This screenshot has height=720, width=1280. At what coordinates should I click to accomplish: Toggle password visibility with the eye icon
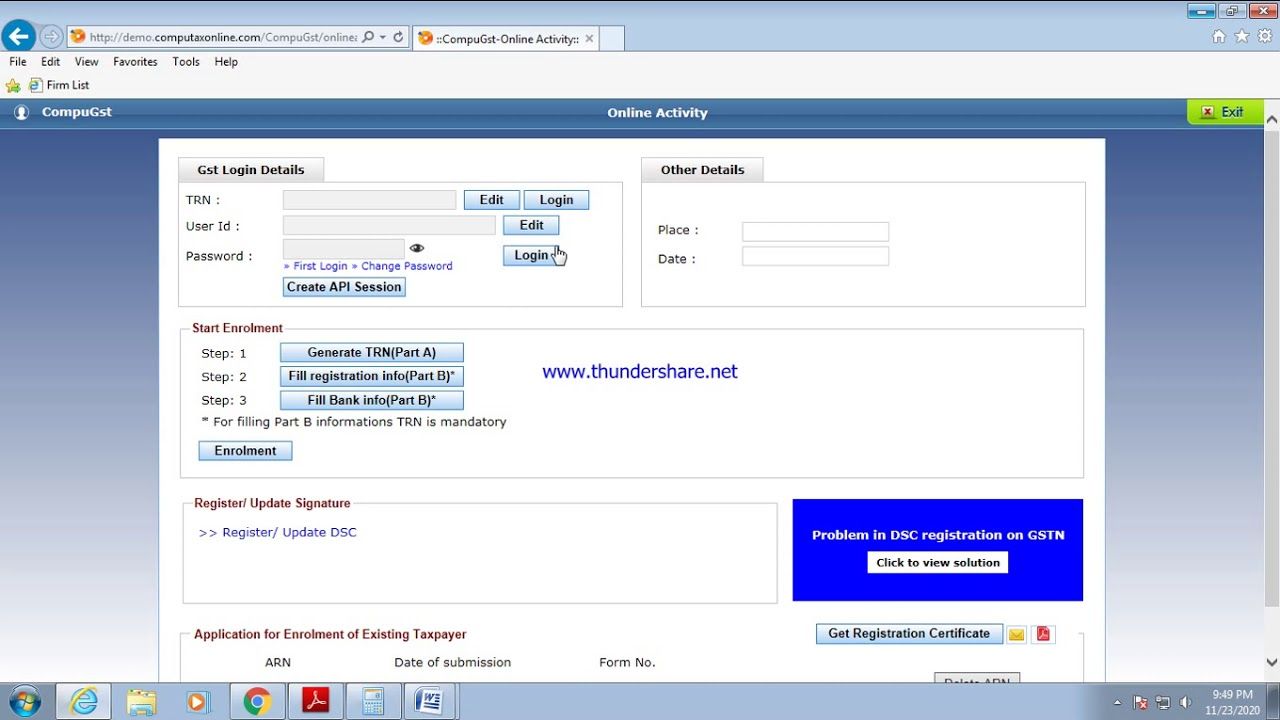417,247
